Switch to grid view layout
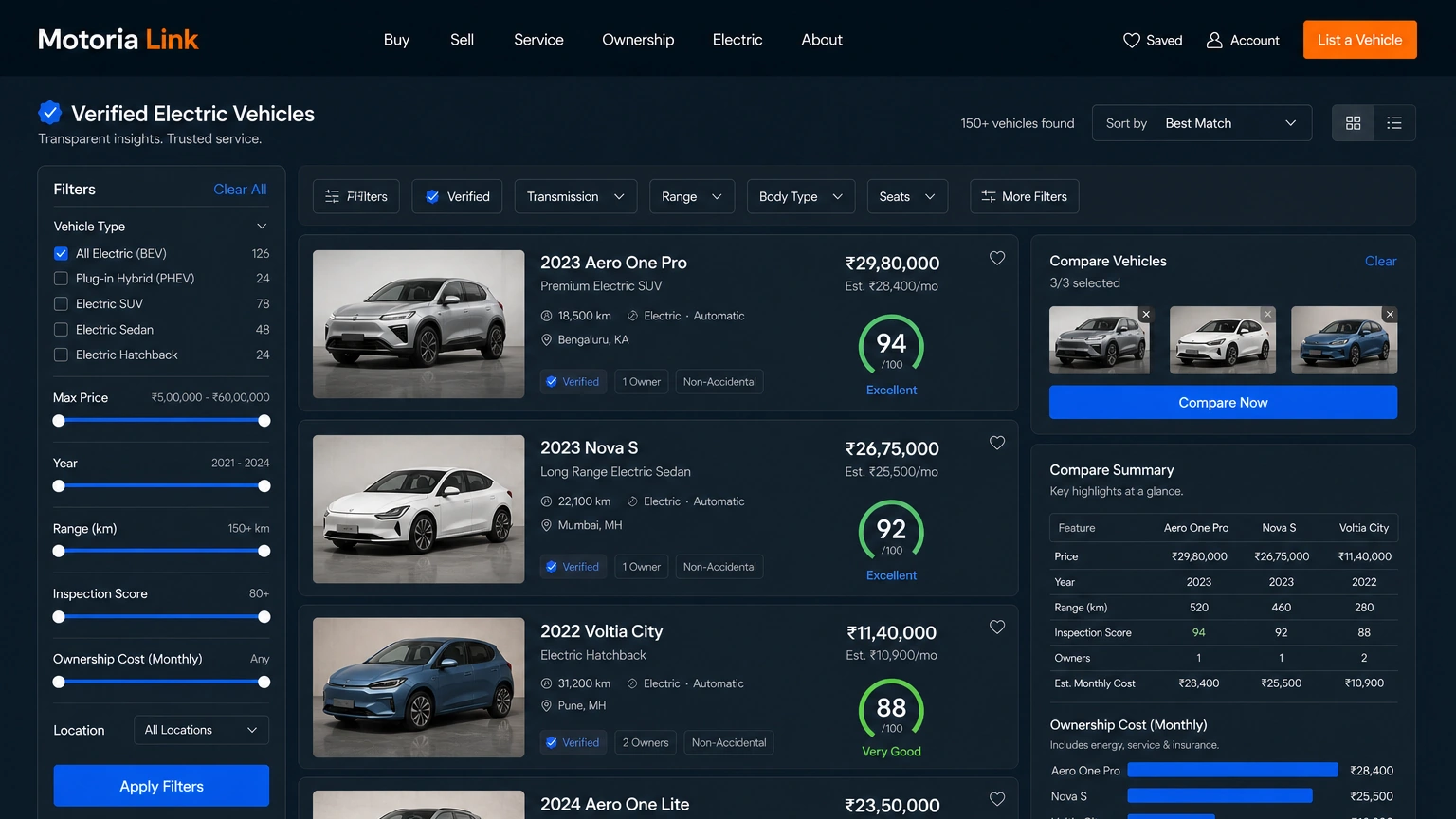1456x819 pixels. 1354,123
